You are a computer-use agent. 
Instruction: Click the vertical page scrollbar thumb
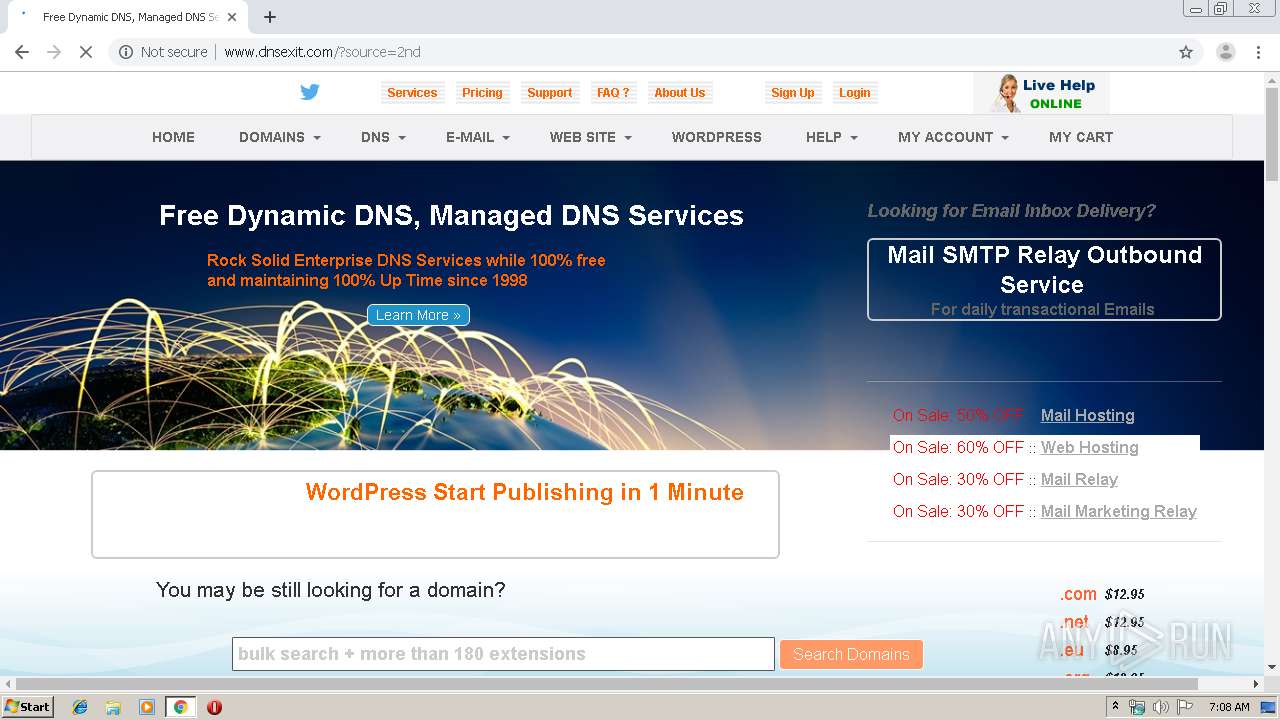[1272, 135]
